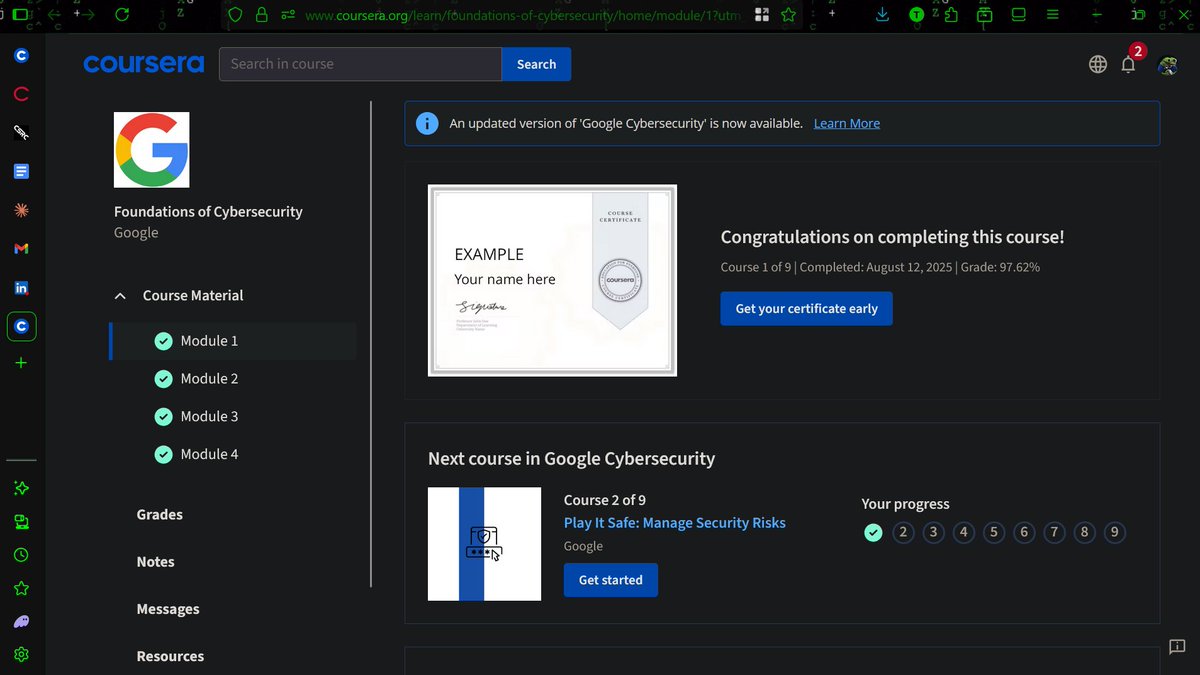This screenshot has height=675, width=1200.
Task: Open Play It Safe: Manage Security Risks link
Action: (675, 523)
